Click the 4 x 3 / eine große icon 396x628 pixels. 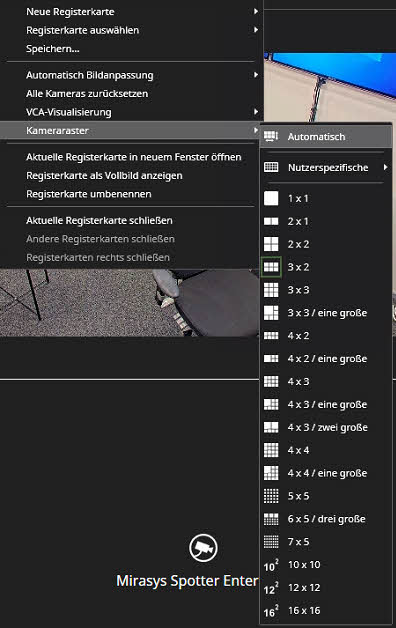(271, 405)
